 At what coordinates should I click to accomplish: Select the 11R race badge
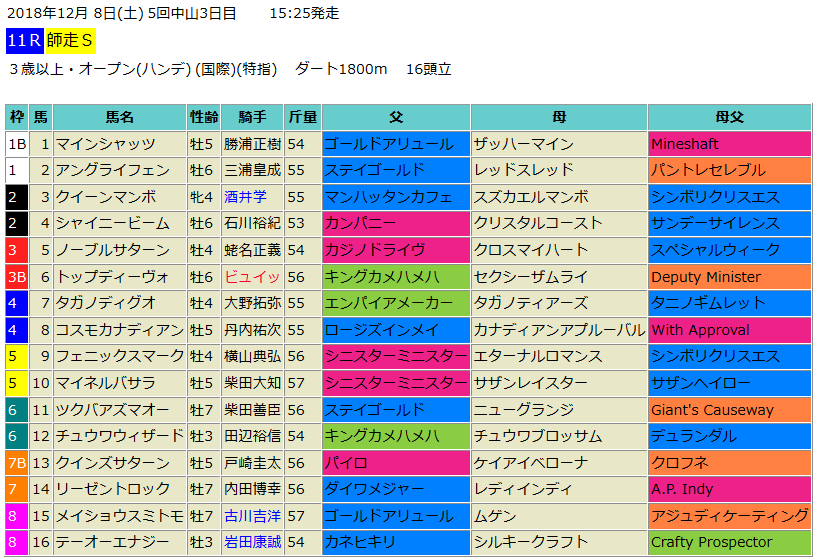(x=24, y=40)
